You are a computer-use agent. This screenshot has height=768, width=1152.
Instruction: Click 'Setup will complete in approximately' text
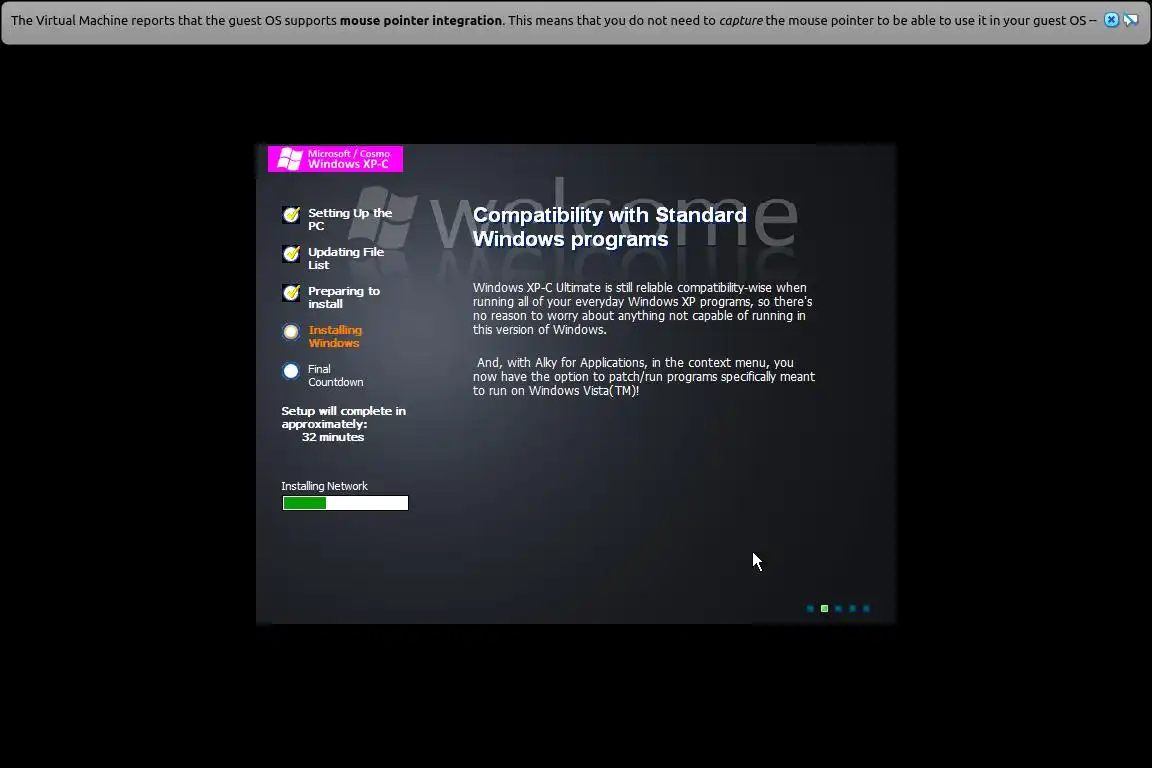[x=343, y=417]
